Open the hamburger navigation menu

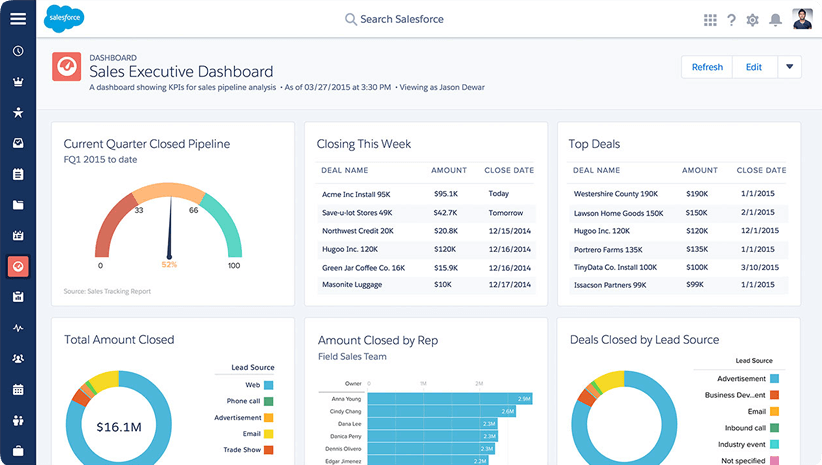coord(18,18)
